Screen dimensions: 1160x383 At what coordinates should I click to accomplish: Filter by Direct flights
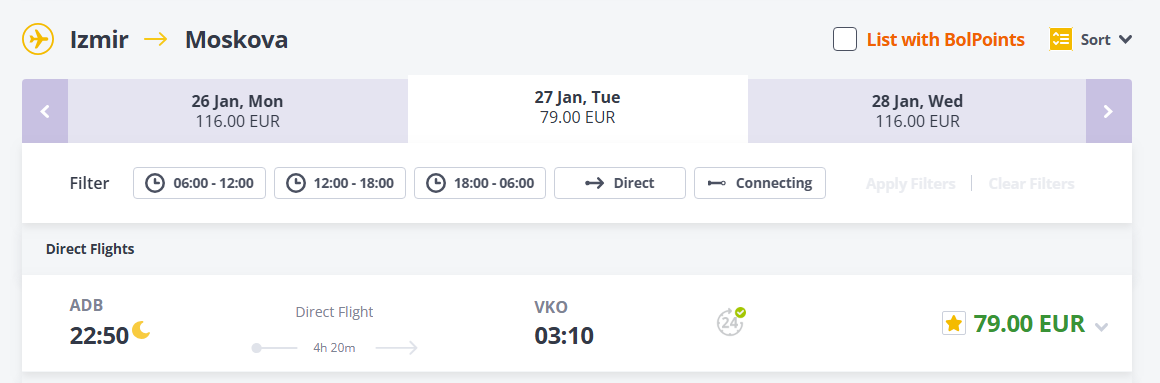tap(620, 183)
